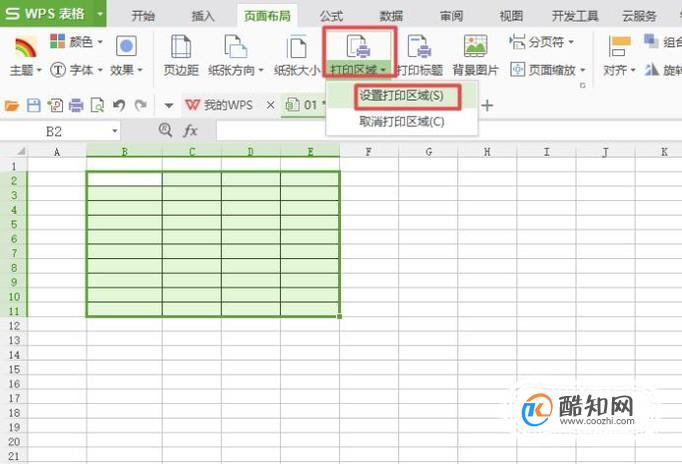Open the 颜色 theme colors menu

coord(77,42)
